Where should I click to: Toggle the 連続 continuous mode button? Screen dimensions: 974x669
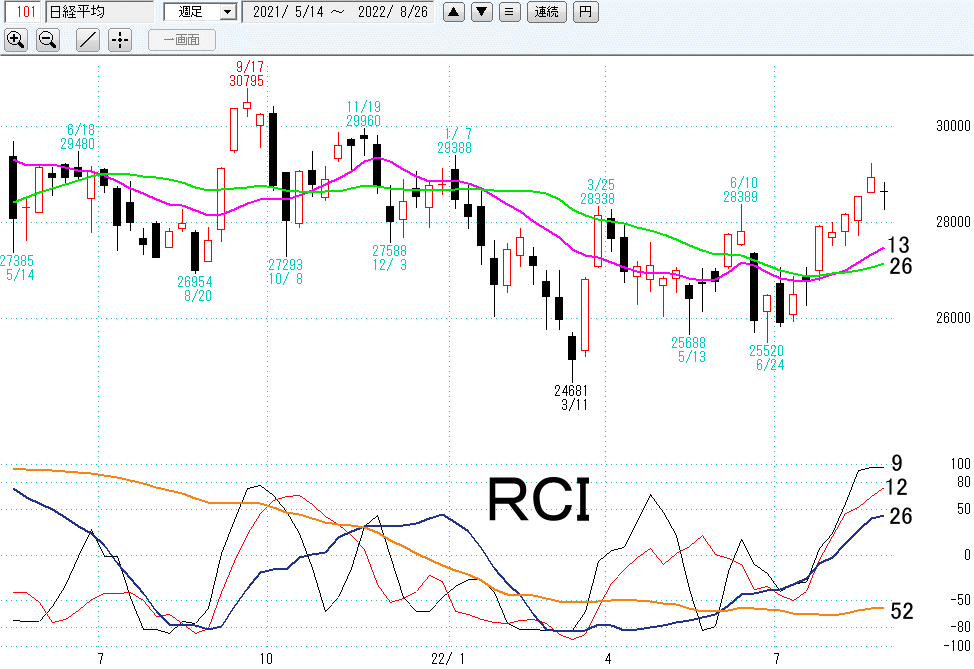pyautogui.click(x=547, y=12)
